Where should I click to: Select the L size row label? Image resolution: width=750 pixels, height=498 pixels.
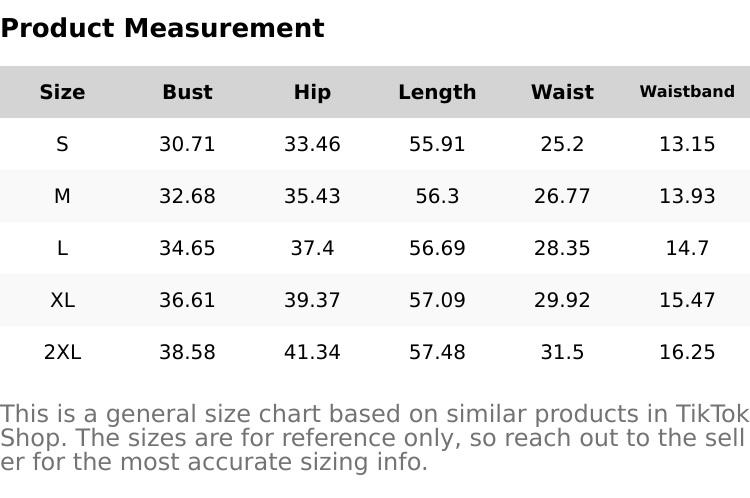[x=62, y=248]
